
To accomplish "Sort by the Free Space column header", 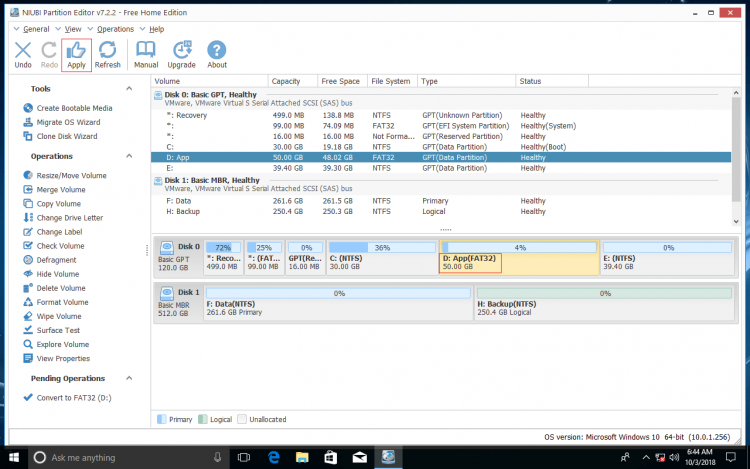I will pyautogui.click(x=342, y=81).
